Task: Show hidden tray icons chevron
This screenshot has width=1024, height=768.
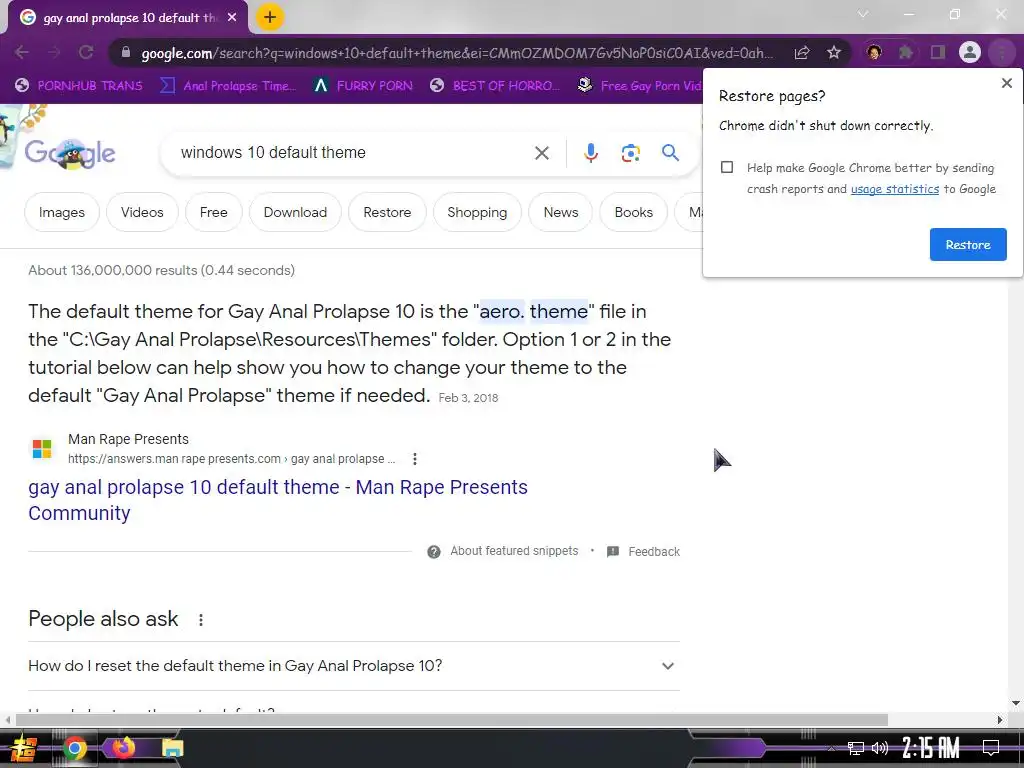Action: pyautogui.click(x=831, y=748)
